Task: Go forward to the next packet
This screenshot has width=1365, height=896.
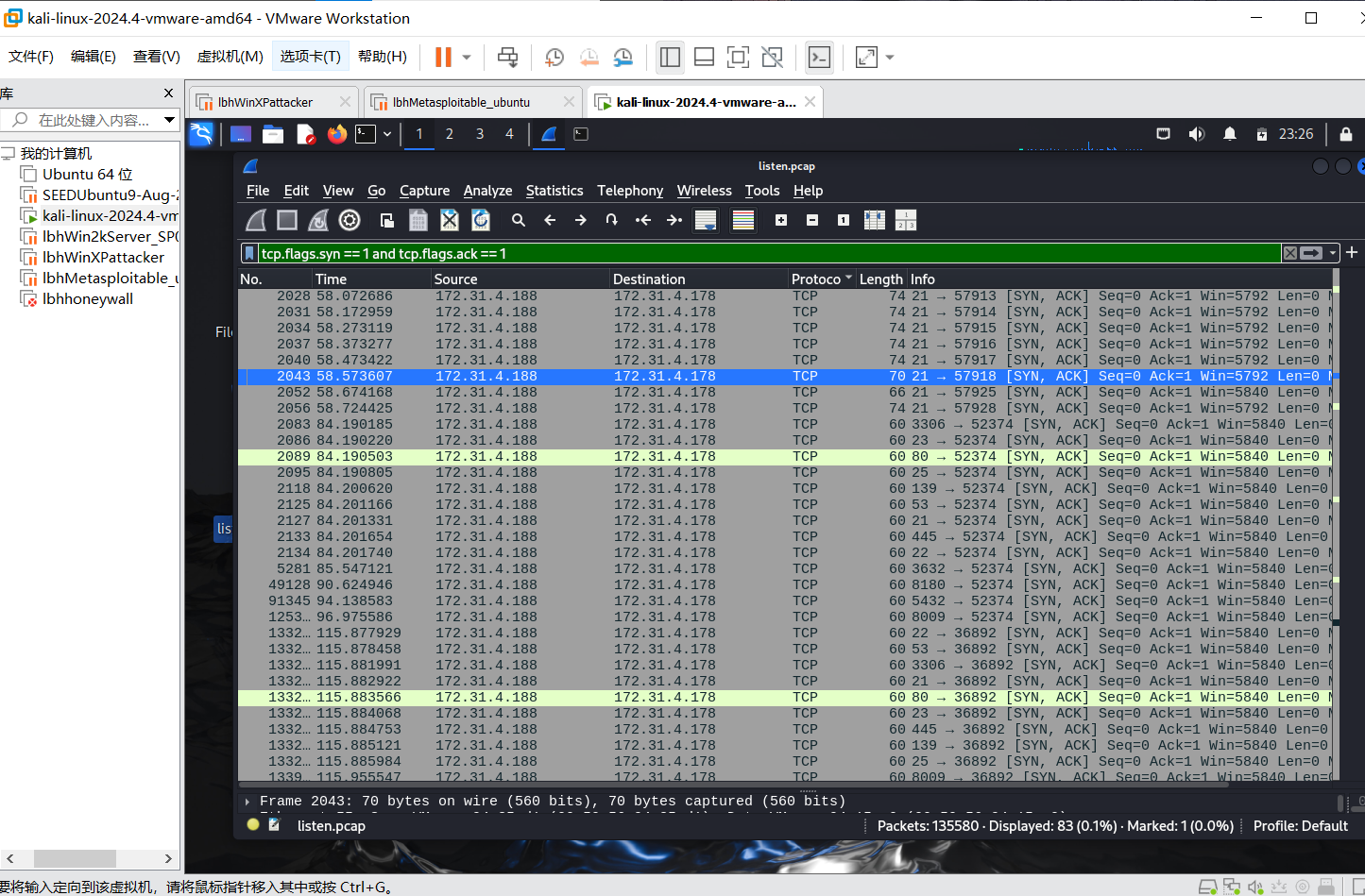Action: tap(581, 220)
